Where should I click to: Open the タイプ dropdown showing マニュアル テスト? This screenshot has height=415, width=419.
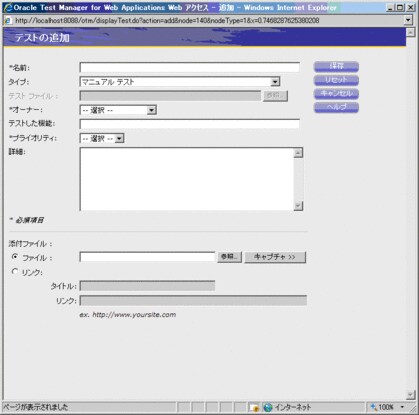click(180, 82)
